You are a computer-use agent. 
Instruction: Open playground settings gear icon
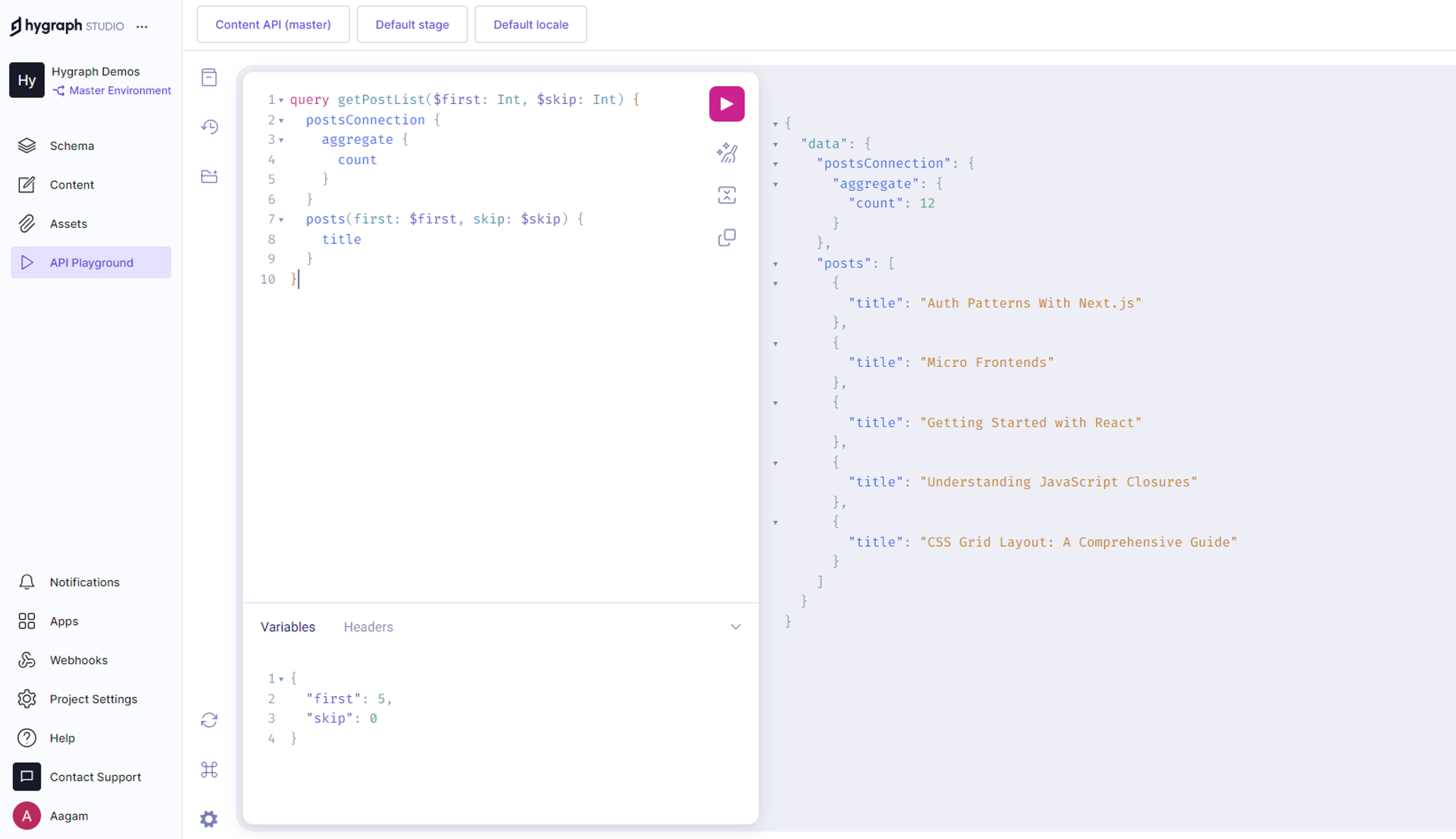209,819
